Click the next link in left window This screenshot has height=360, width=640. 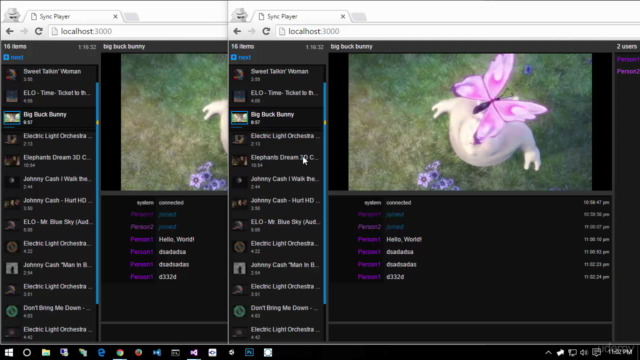[17, 57]
